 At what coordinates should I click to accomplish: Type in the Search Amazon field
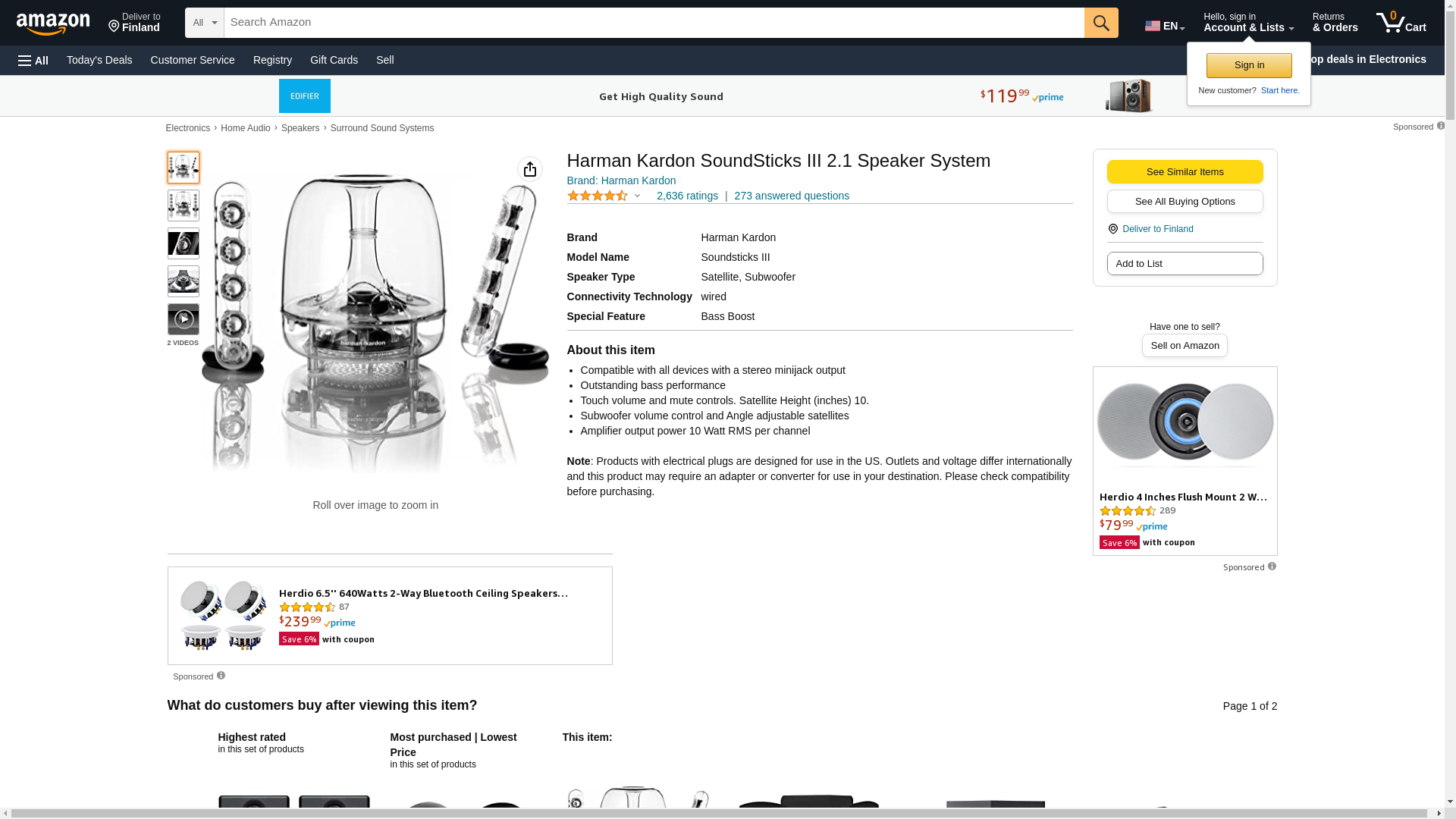coord(654,23)
